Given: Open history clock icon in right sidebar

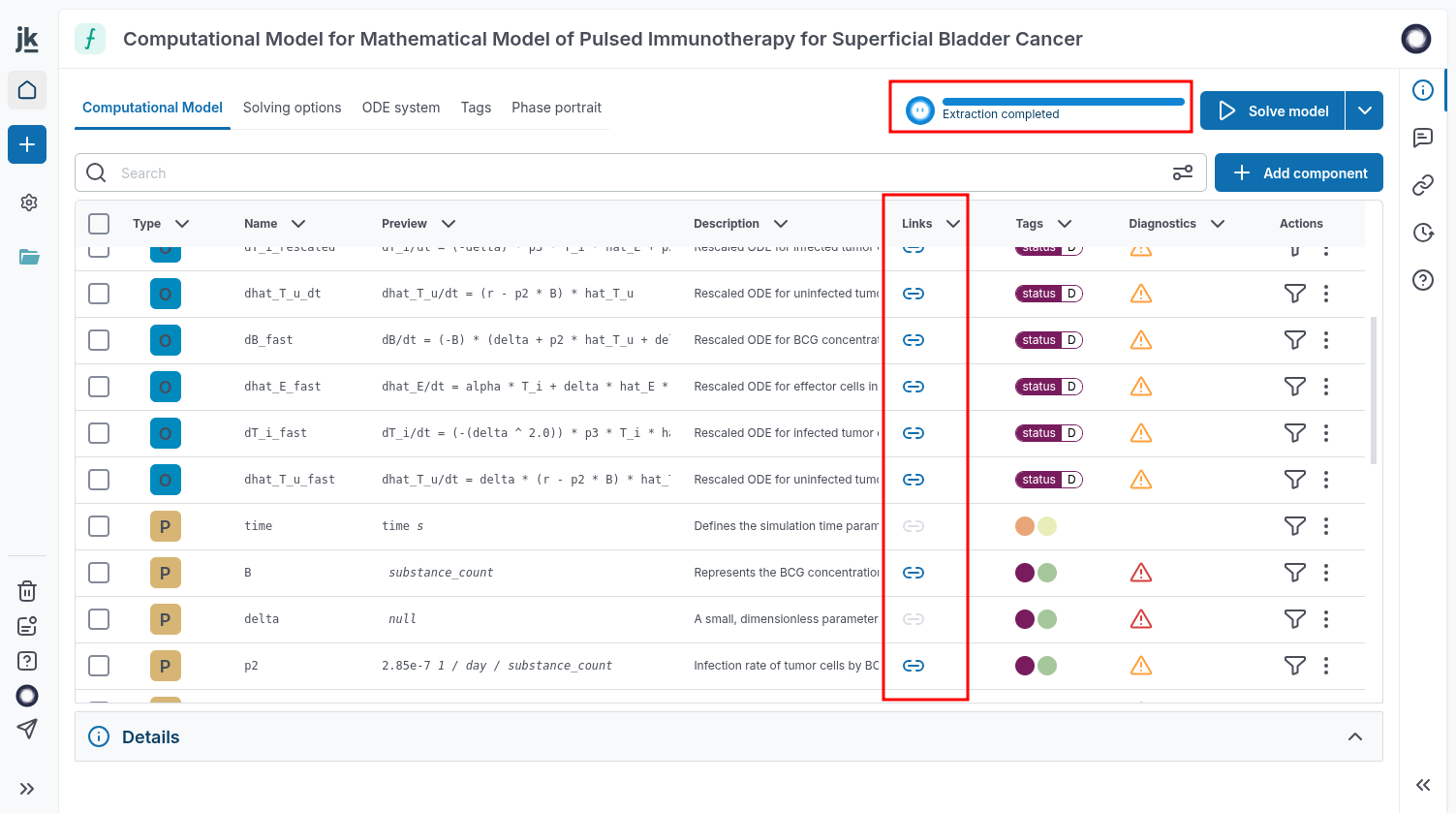Looking at the screenshot, I should click(1423, 233).
